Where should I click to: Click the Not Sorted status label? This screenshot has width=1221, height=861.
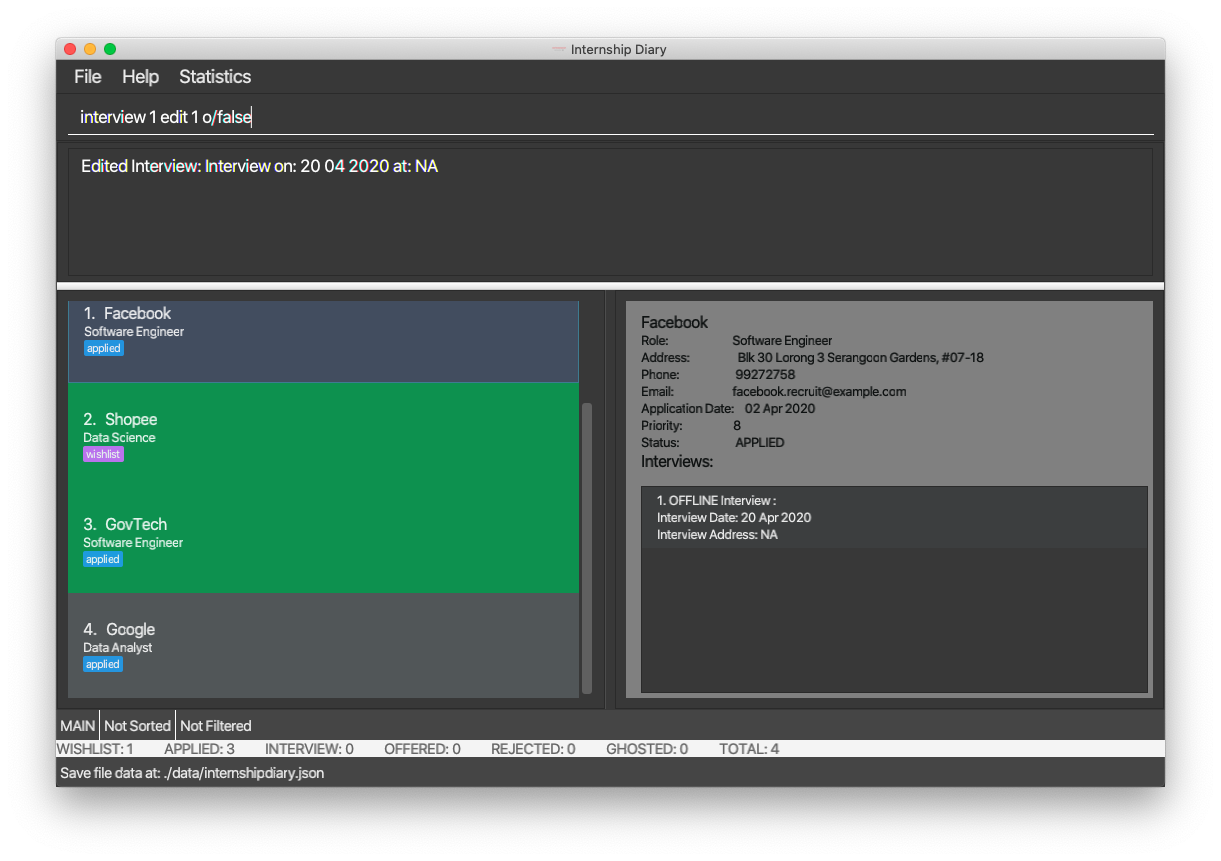pos(138,726)
